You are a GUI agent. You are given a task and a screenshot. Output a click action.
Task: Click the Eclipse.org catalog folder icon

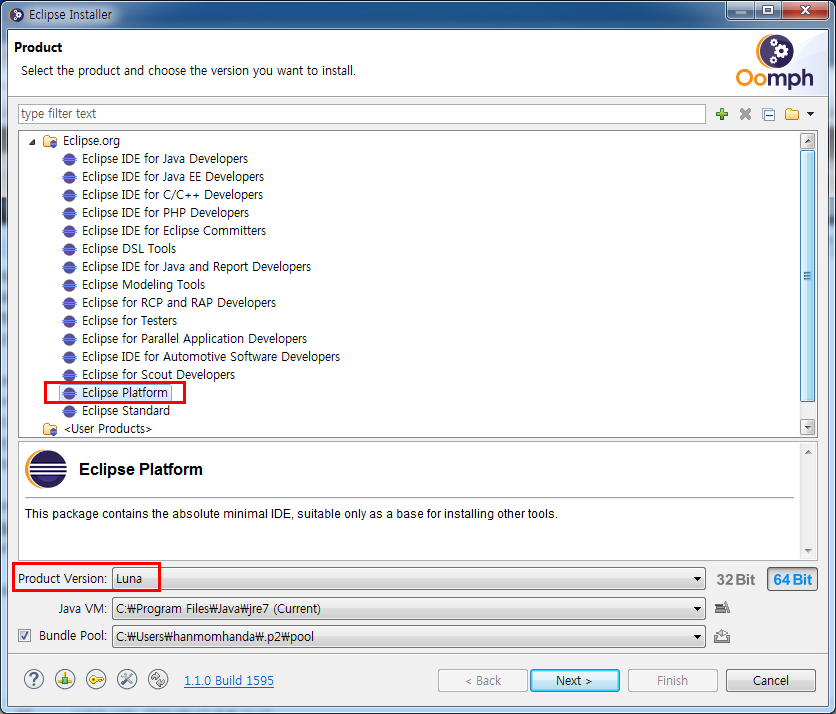point(50,141)
